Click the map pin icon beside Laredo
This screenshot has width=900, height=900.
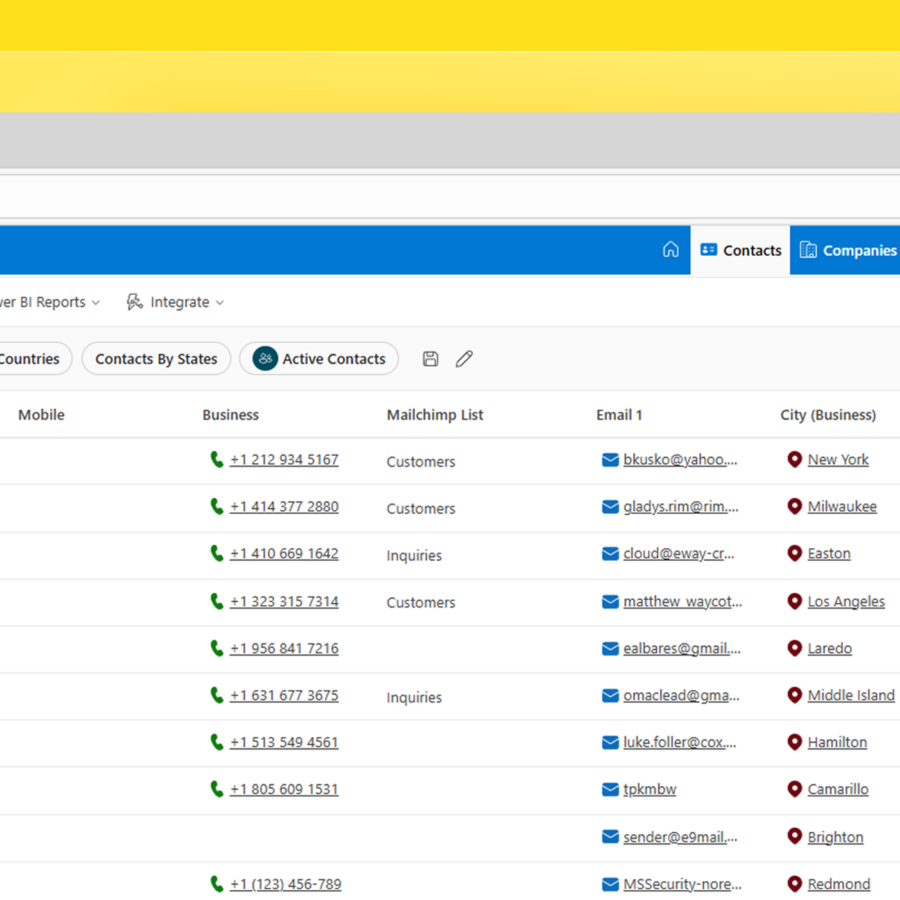coord(795,648)
